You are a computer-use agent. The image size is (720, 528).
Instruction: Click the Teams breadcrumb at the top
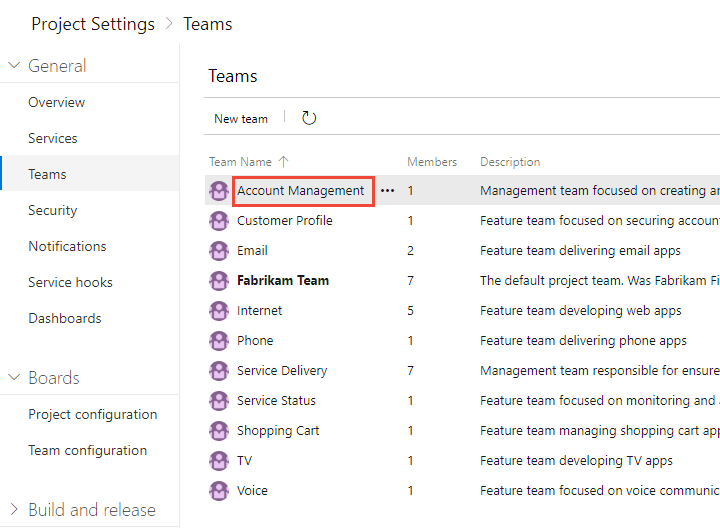click(x=208, y=24)
